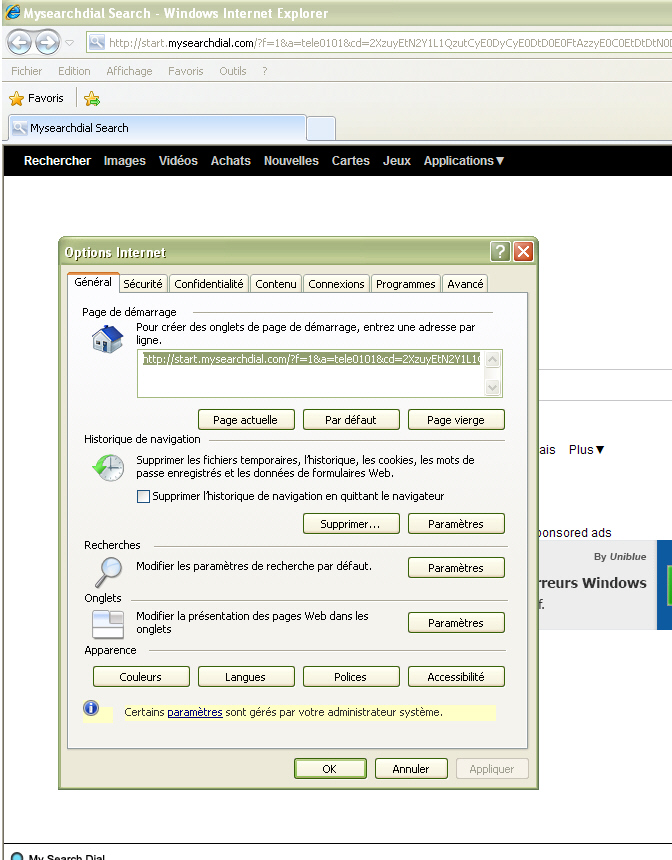672x860 pixels.
Task: Enable Supprimer l'historique en quittant checkbox
Action: [x=143, y=496]
